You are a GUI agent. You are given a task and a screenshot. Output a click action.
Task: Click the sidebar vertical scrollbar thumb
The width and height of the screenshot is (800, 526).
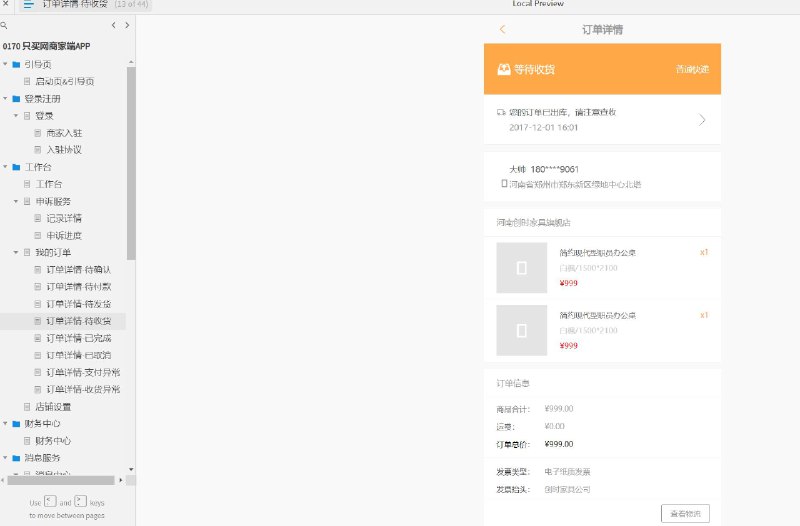coord(131,163)
